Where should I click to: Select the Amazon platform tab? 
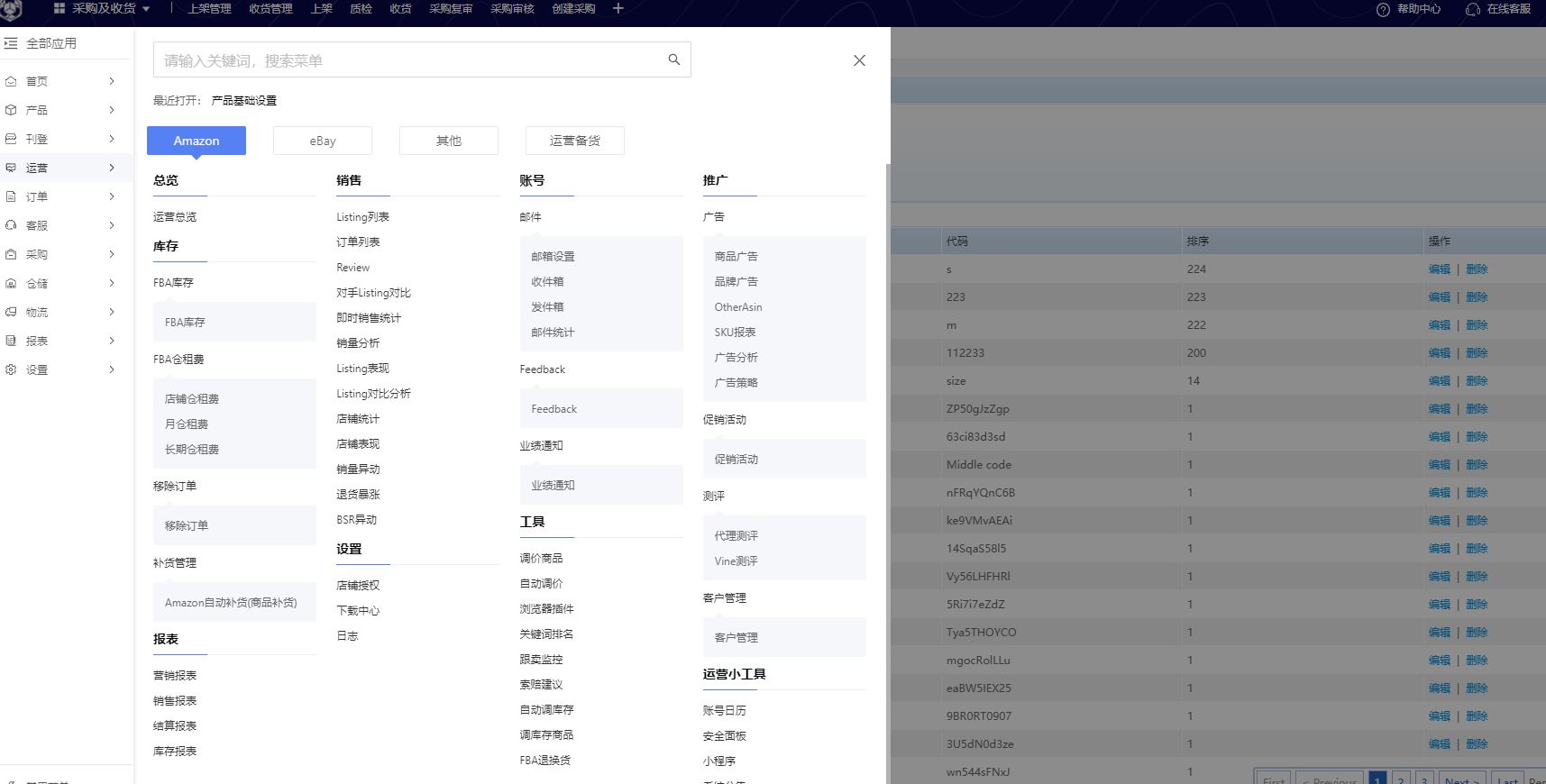click(197, 141)
